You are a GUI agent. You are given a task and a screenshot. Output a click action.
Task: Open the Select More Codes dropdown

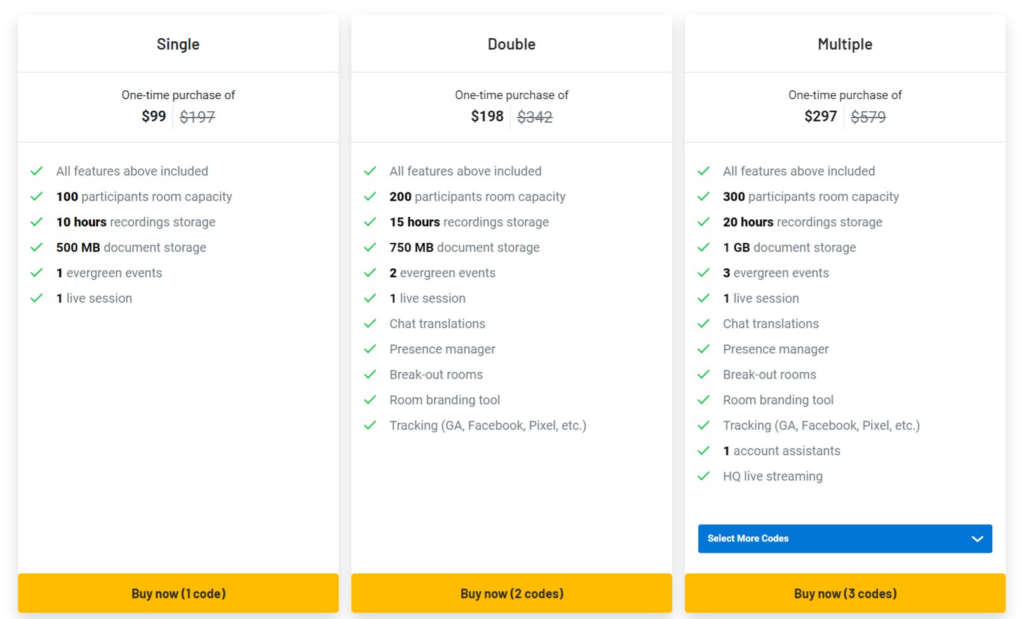(x=844, y=538)
